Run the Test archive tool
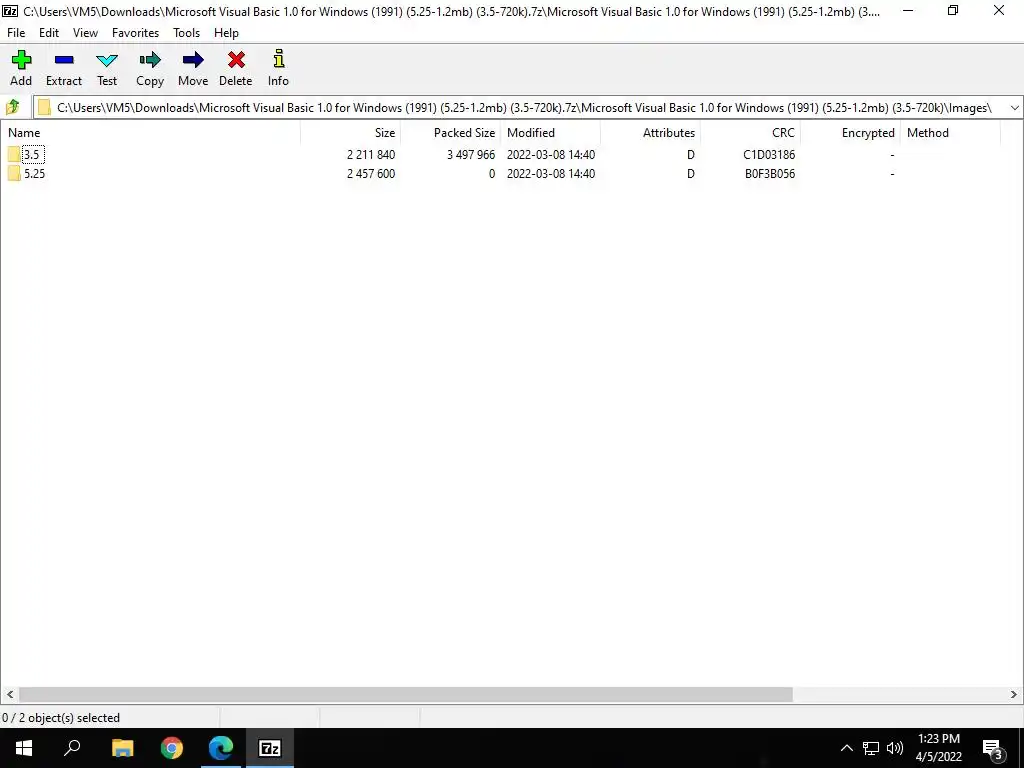 pyautogui.click(x=107, y=61)
